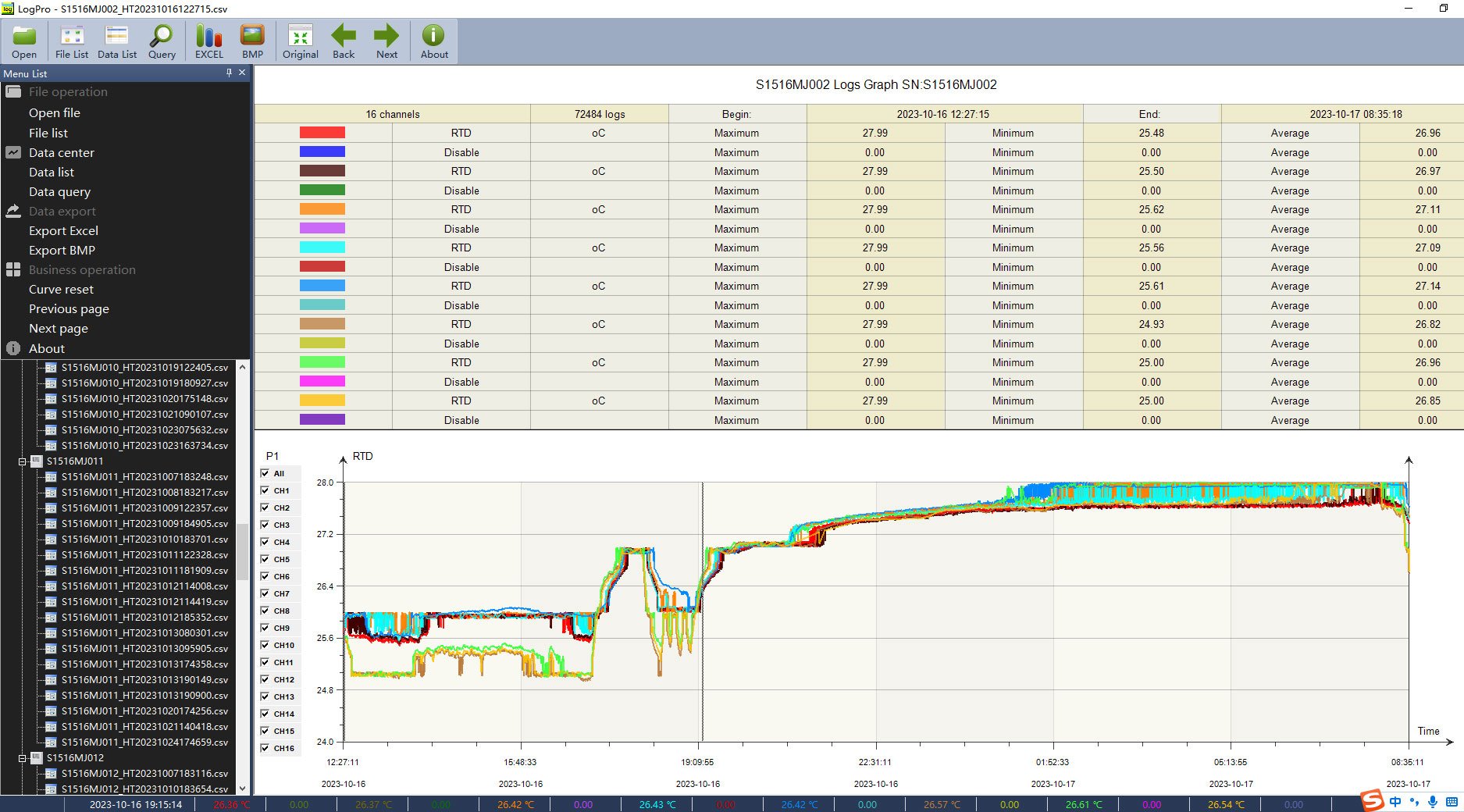
Task: Open file S1516MJ011_HT20231007183248.csv
Action: pyautogui.click(x=144, y=477)
